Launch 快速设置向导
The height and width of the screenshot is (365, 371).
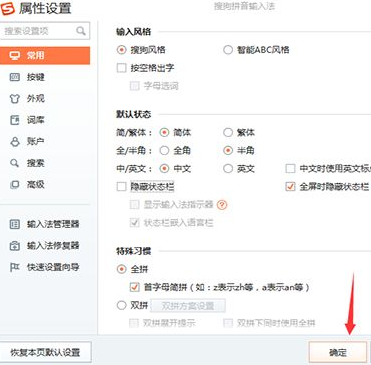pos(45,267)
